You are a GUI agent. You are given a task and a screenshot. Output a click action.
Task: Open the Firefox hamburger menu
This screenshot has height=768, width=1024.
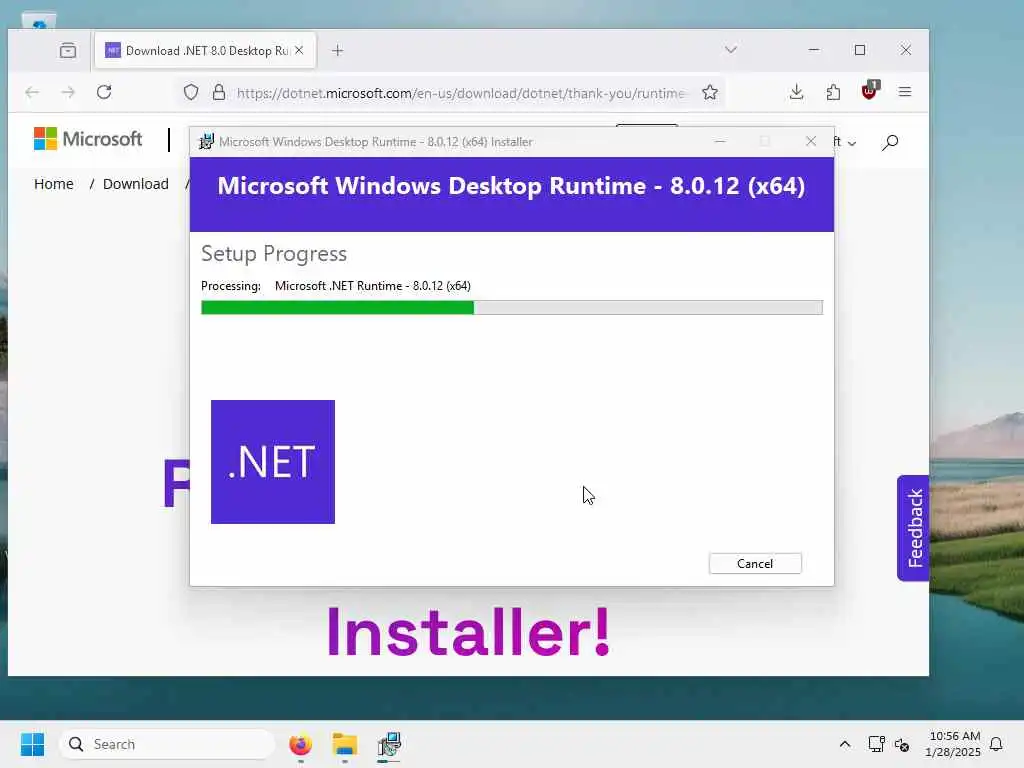pyautogui.click(x=904, y=92)
